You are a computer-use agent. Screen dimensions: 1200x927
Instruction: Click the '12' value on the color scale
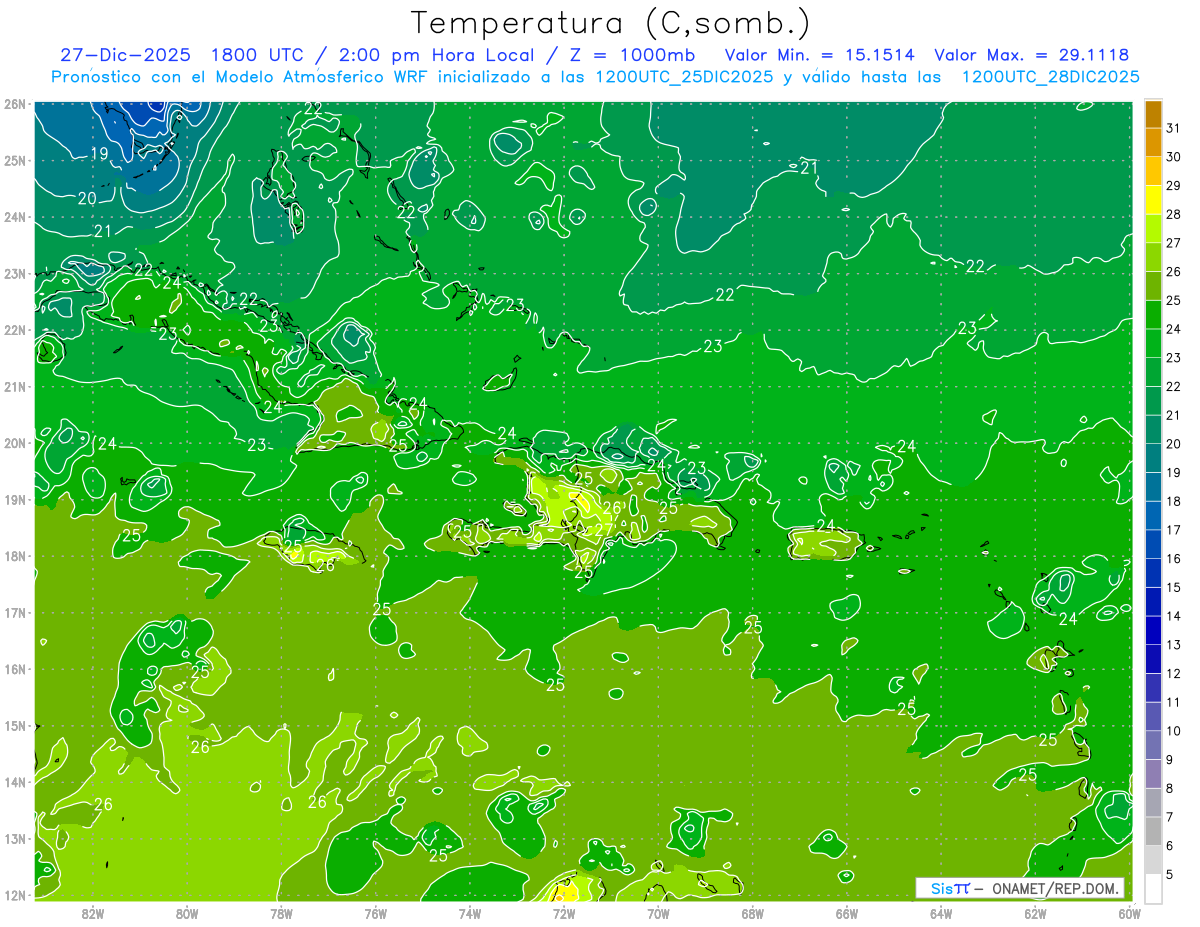tap(1174, 673)
